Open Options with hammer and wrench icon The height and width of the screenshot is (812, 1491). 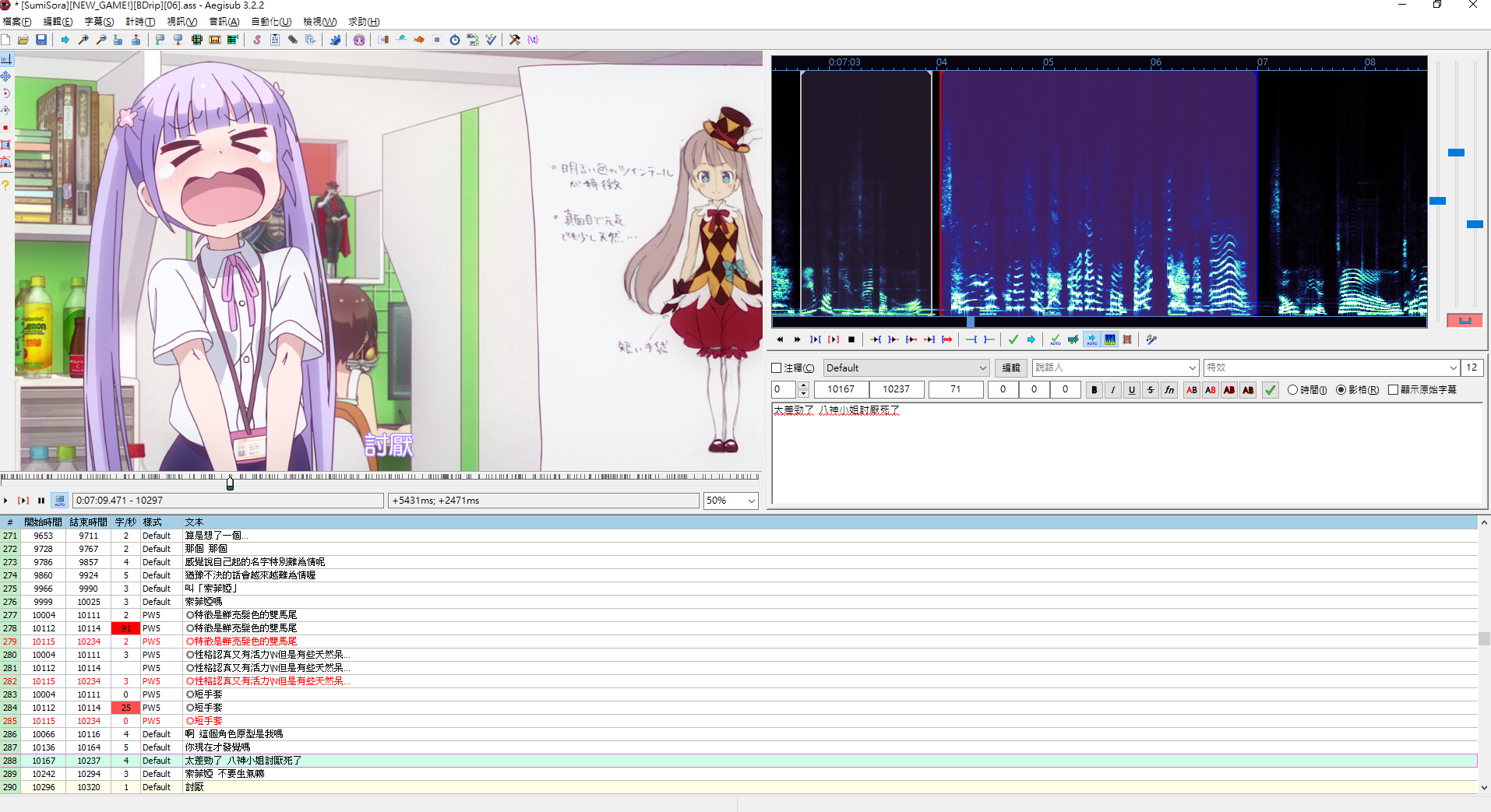click(x=515, y=40)
